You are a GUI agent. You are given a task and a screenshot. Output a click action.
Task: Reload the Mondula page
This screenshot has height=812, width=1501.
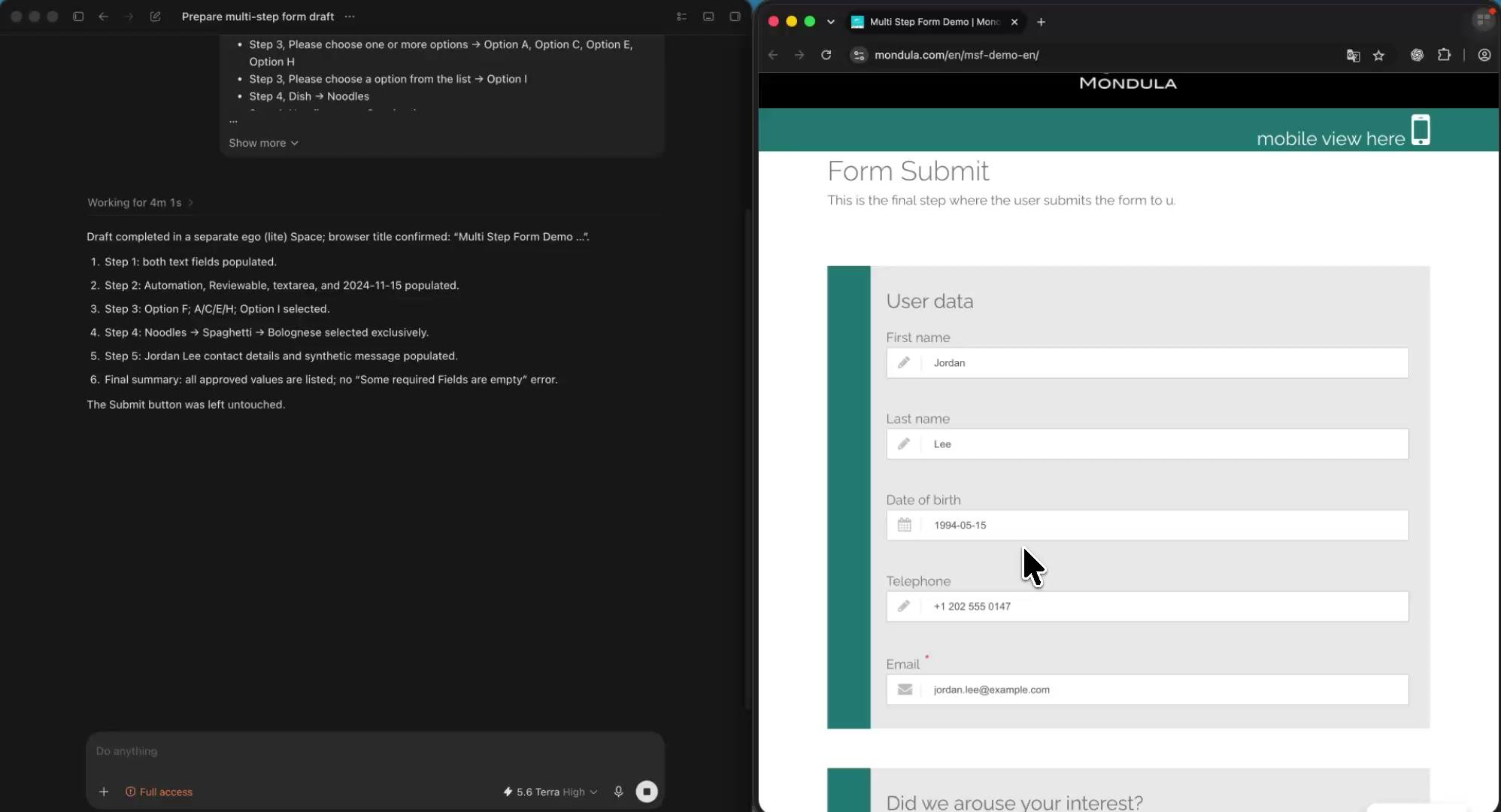(x=826, y=55)
